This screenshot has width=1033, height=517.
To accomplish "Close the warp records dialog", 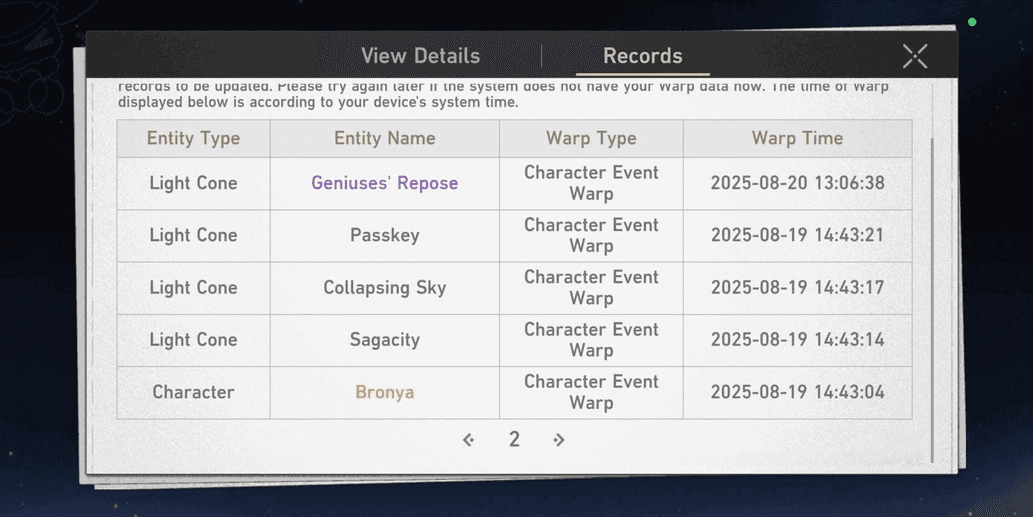I will pos(915,56).
